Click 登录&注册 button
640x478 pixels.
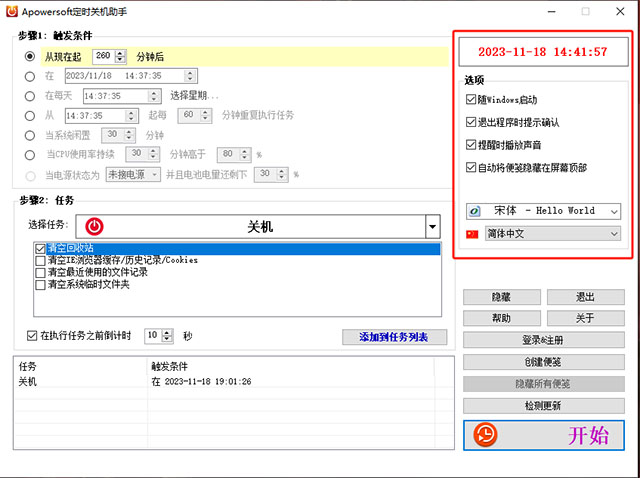[x=544, y=340]
